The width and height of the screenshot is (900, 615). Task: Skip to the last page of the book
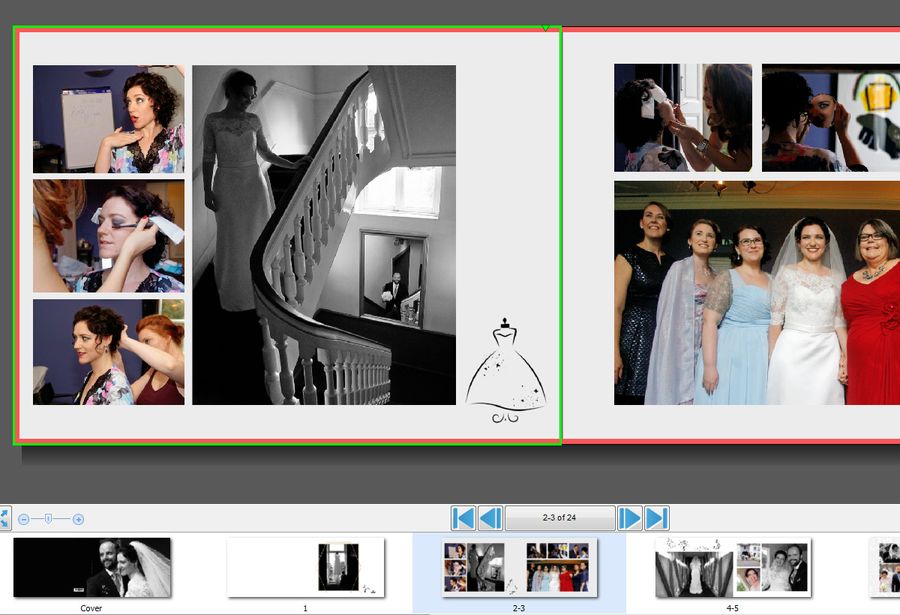[x=656, y=518]
